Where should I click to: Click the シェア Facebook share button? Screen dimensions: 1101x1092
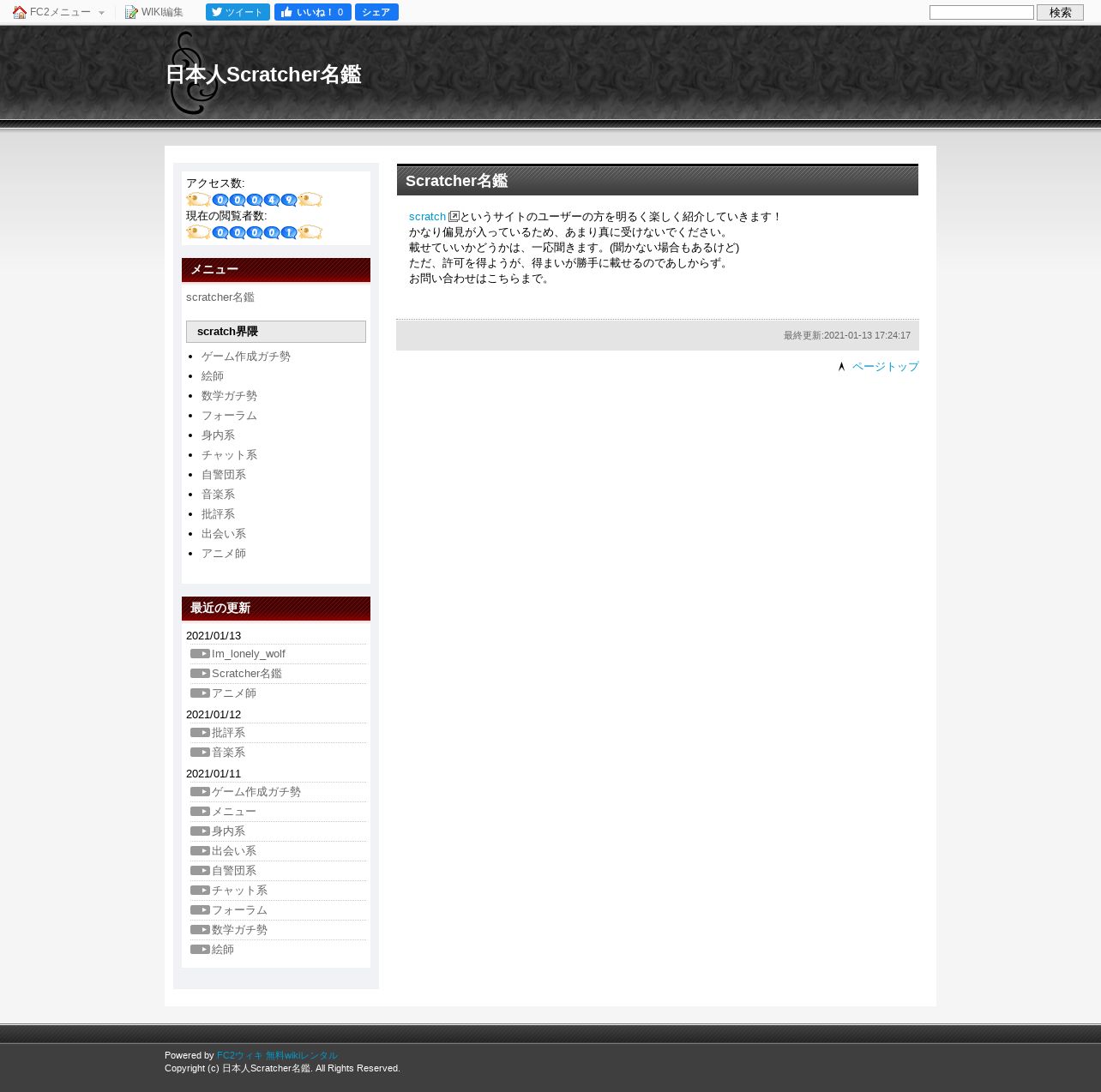click(x=376, y=12)
